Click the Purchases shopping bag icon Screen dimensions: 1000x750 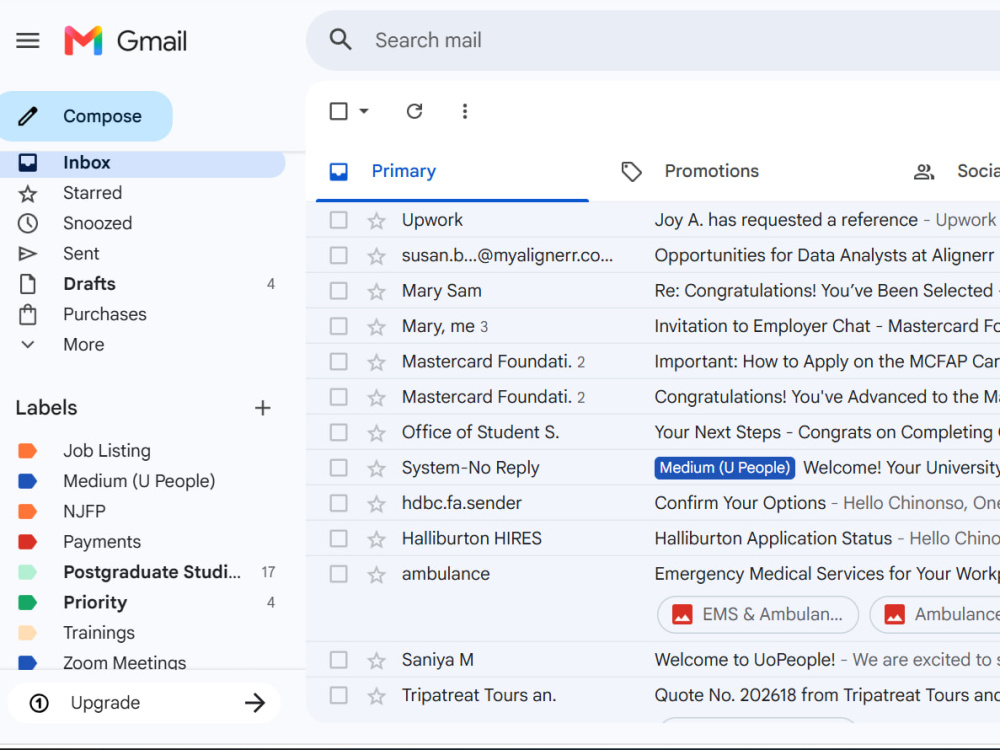pyautogui.click(x=27, y=314)
